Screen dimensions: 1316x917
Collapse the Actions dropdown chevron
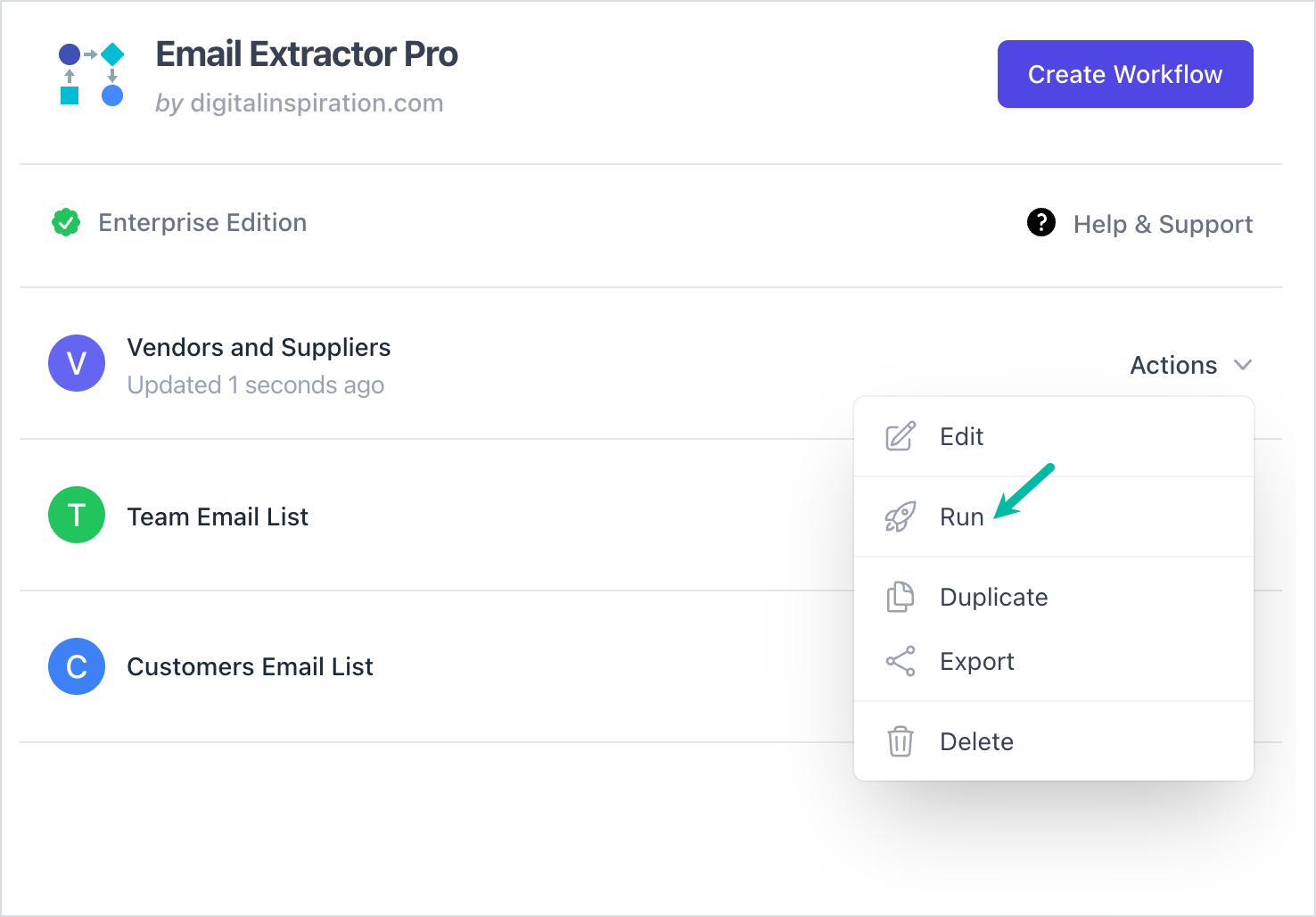pos(1243,365)
